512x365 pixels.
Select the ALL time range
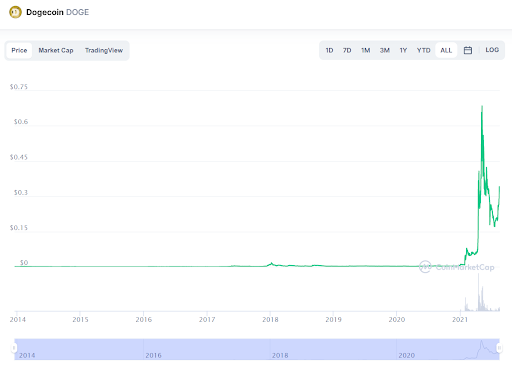(x=446, y=50)
